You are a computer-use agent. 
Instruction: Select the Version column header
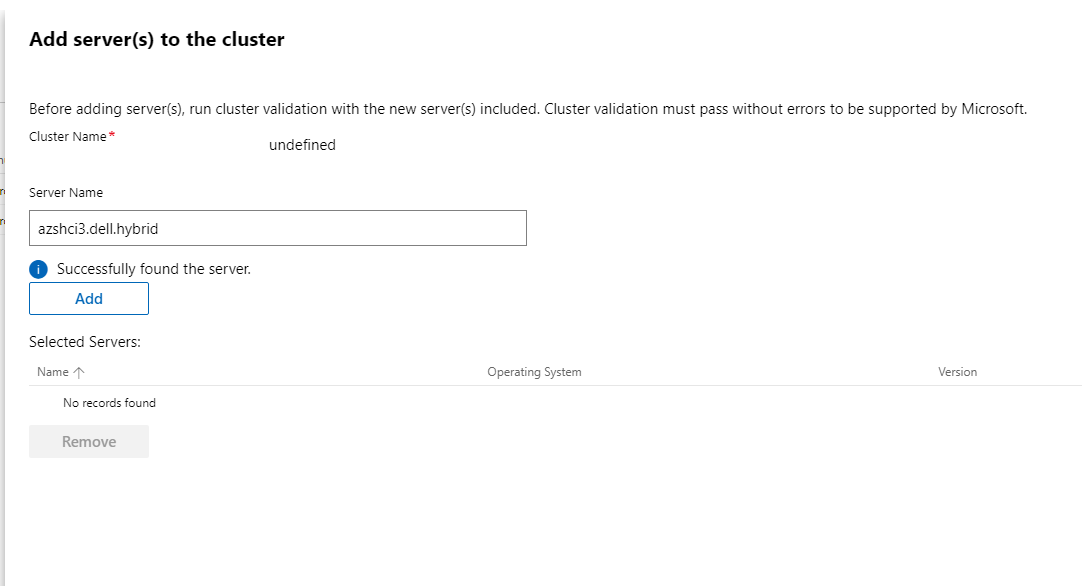click(x=957, y=372)
